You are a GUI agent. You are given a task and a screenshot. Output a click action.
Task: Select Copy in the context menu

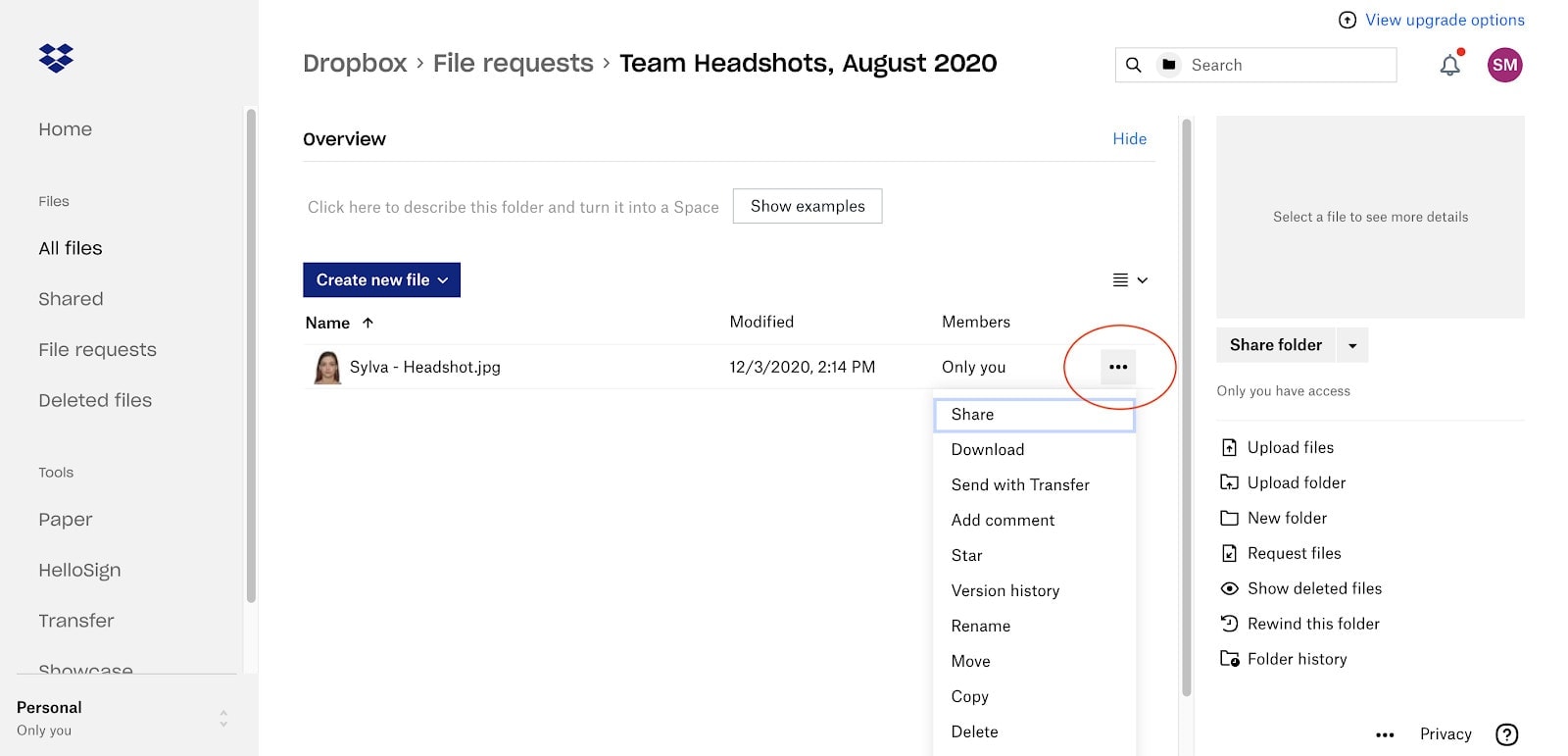[x=1034, y=697]
